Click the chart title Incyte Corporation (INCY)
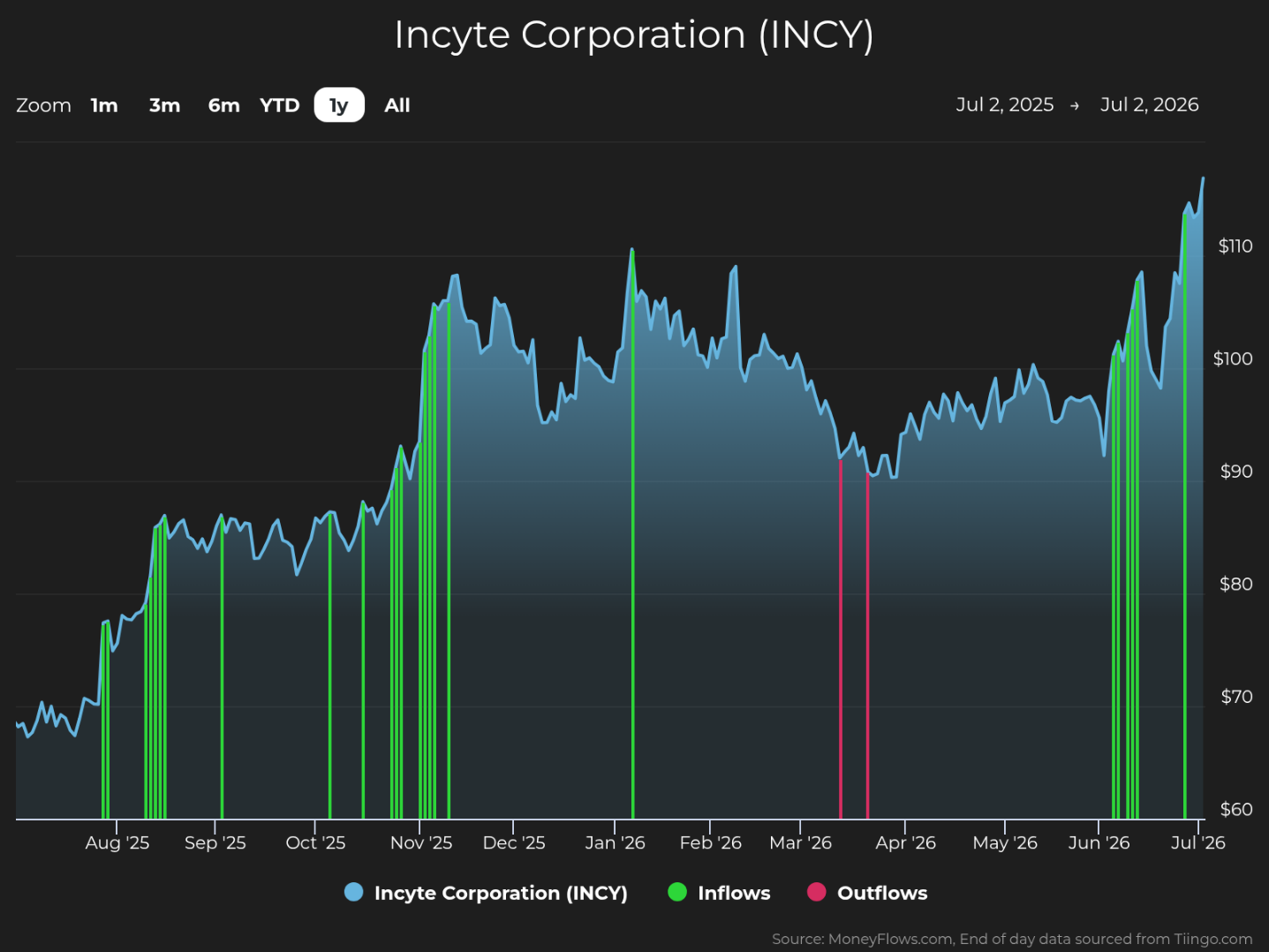The width and height of the screenshot is (1269, 952). pyautogui.click(x=634, y=35)
